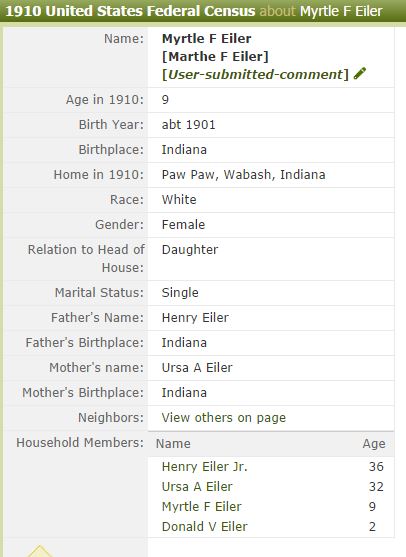The image size is (406, 557).
Task: Select Myrtle F Eiler household member
Action: click(201, 507)
